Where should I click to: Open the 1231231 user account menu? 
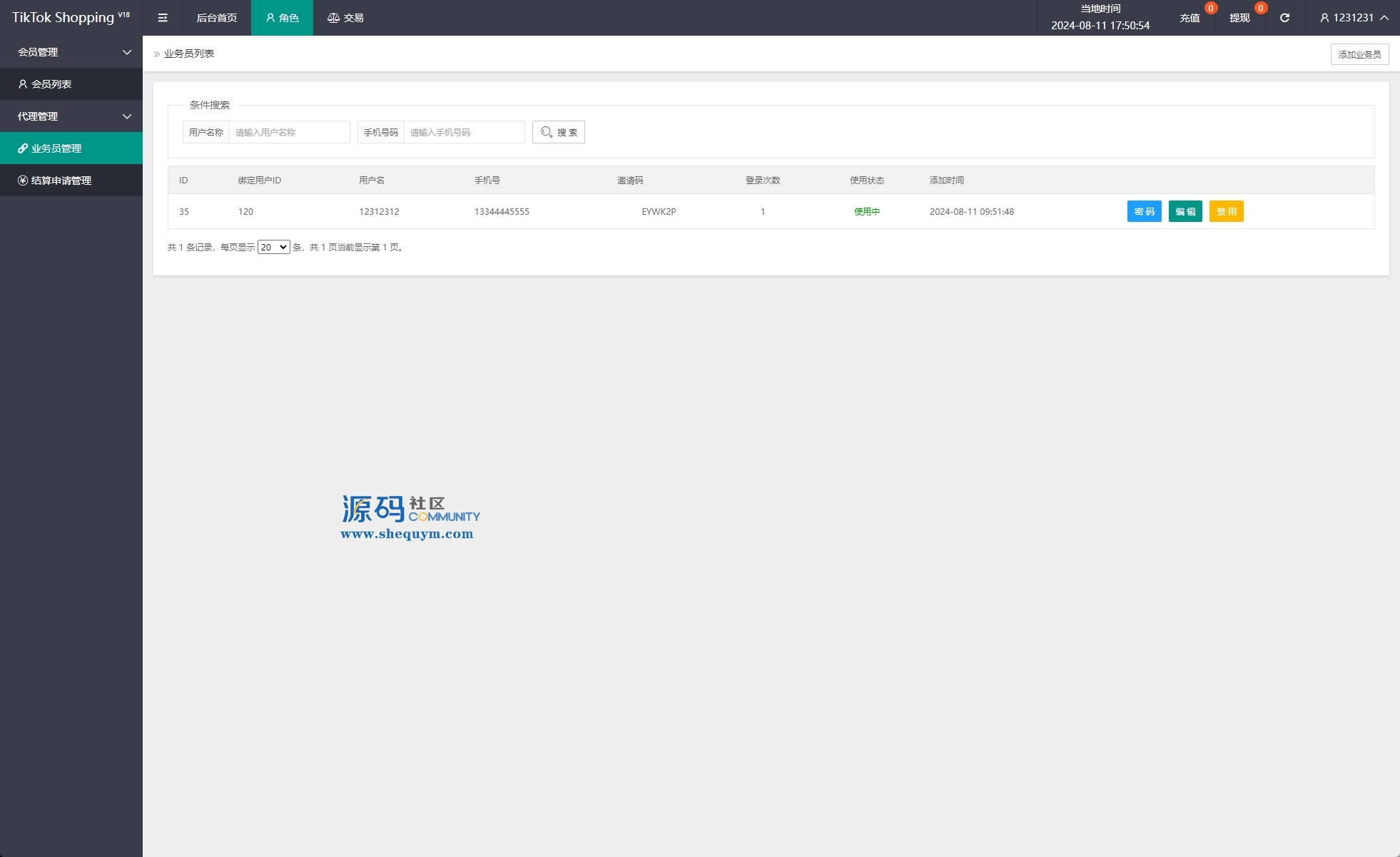pyautogui.click(x=1354, y=18)
